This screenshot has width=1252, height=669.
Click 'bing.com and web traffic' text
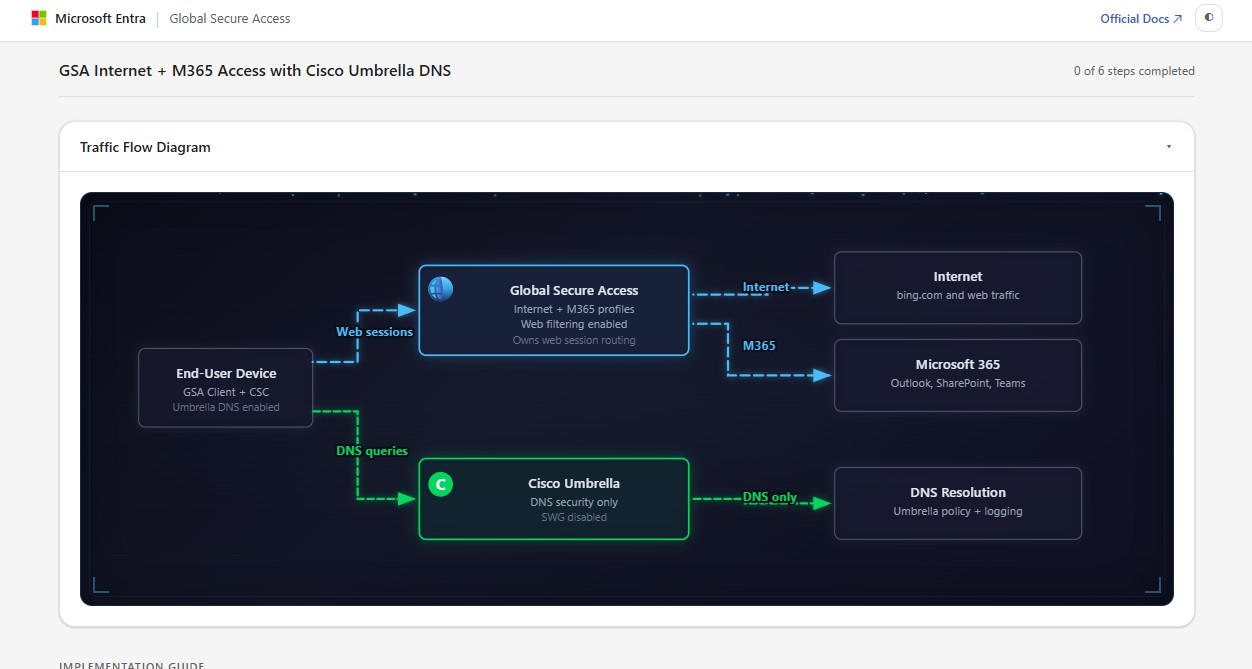tap(958, 295)
